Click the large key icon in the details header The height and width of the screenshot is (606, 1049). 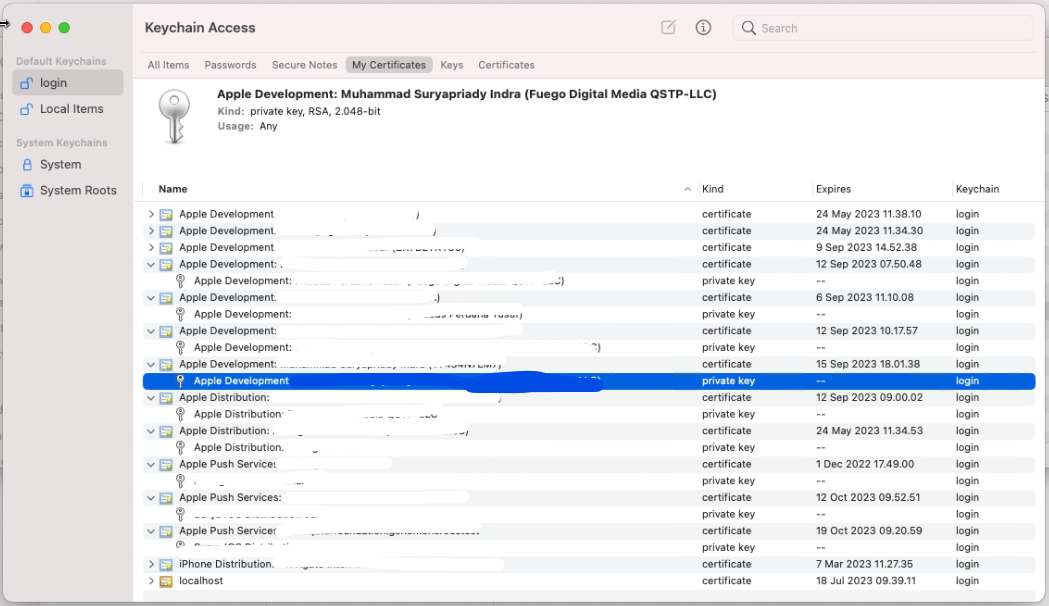pyautogui.click(x=176, y=116)
